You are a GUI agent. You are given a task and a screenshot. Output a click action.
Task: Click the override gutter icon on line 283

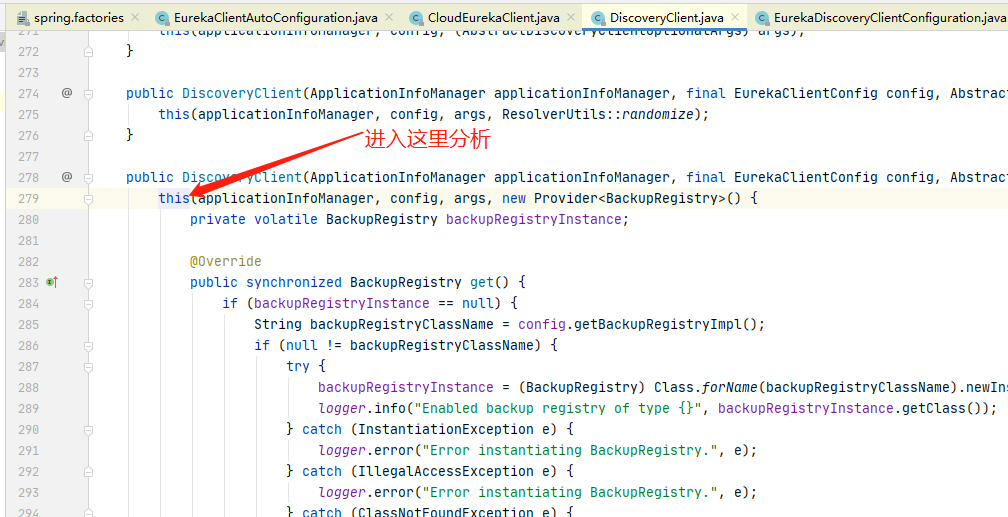[x=52, y=282]
